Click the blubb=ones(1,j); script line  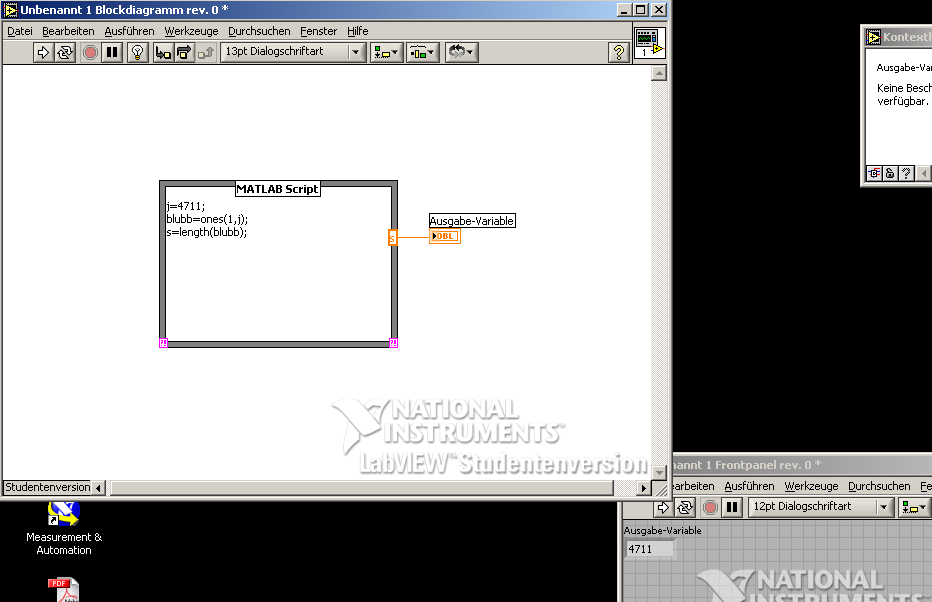[207, 219]
